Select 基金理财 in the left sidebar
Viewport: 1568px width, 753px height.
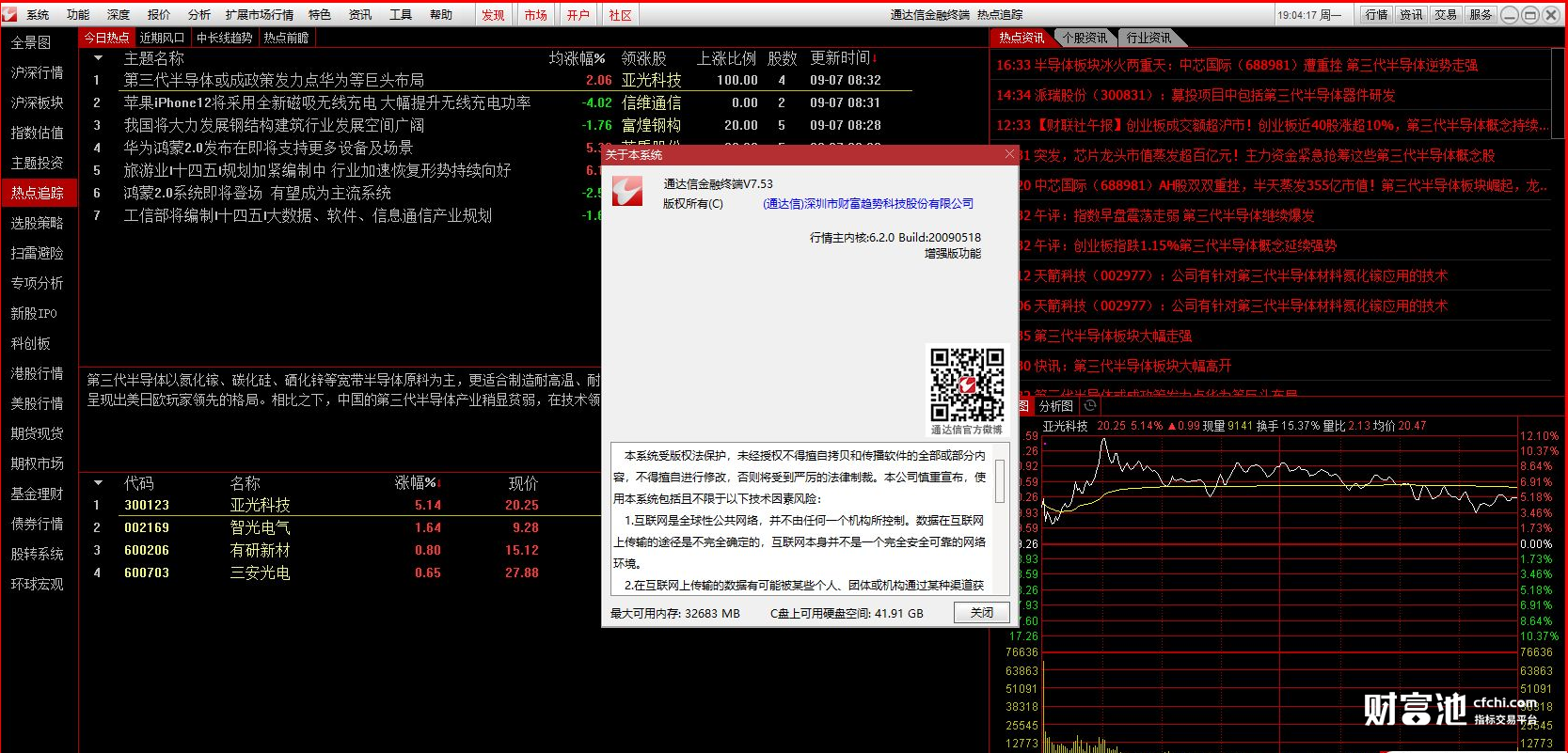click(38, 494)
